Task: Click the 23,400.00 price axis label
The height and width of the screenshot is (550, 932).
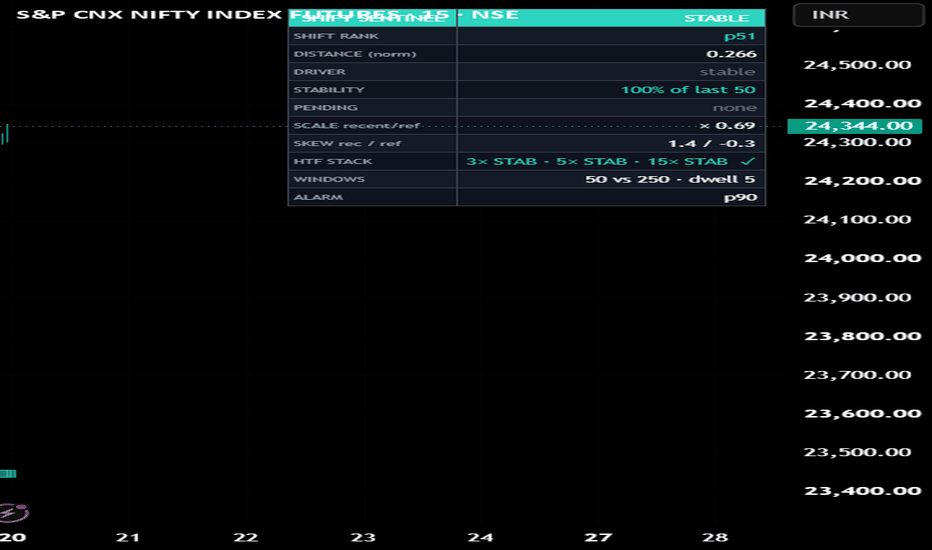Action: tap(862, 491)
